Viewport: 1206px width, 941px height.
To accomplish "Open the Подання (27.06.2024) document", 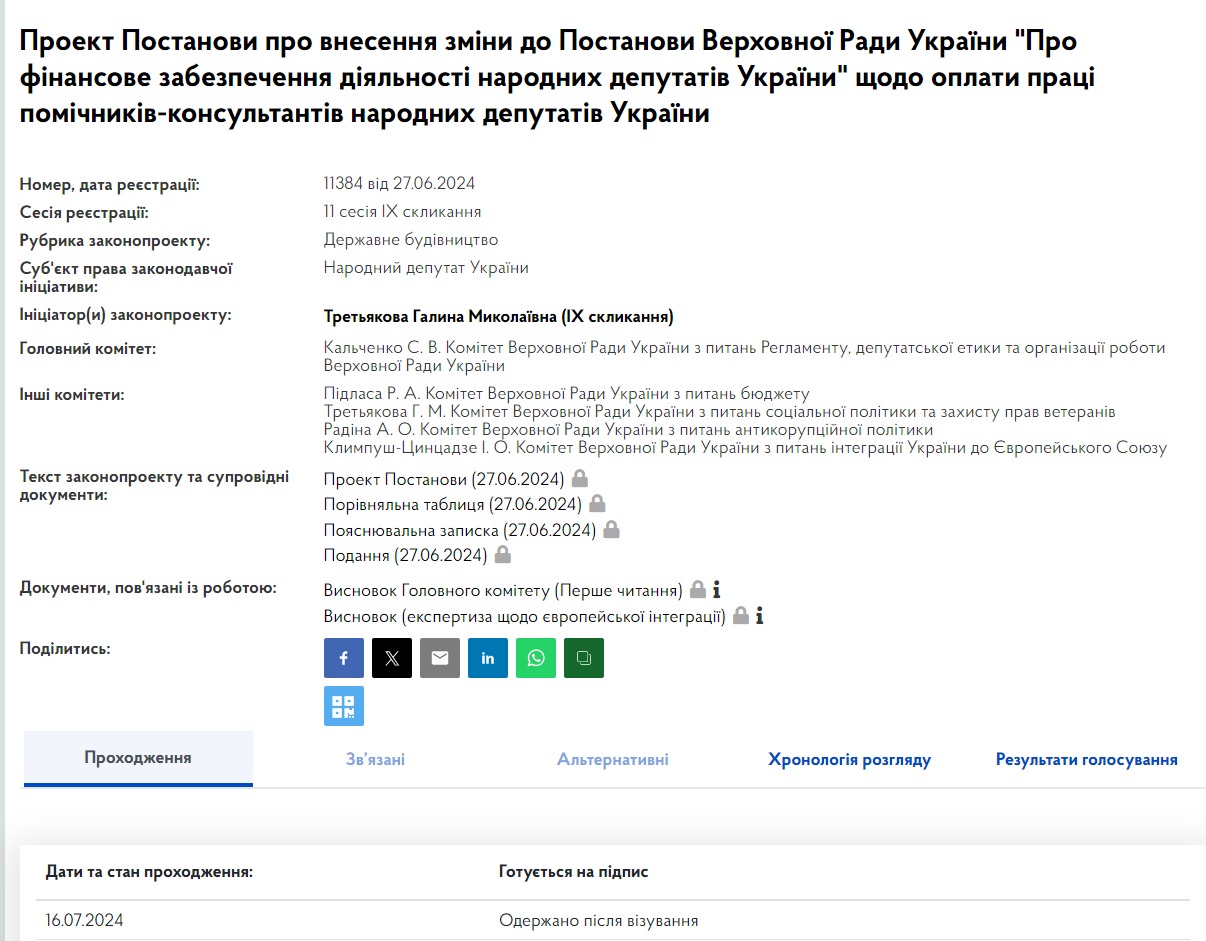I will pyautogui.click(x=405, y=555).
